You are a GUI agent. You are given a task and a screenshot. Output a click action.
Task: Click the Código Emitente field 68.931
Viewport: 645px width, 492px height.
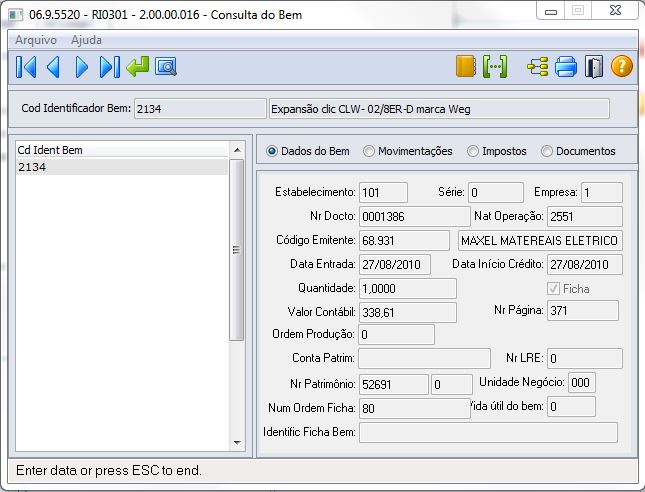404,240
